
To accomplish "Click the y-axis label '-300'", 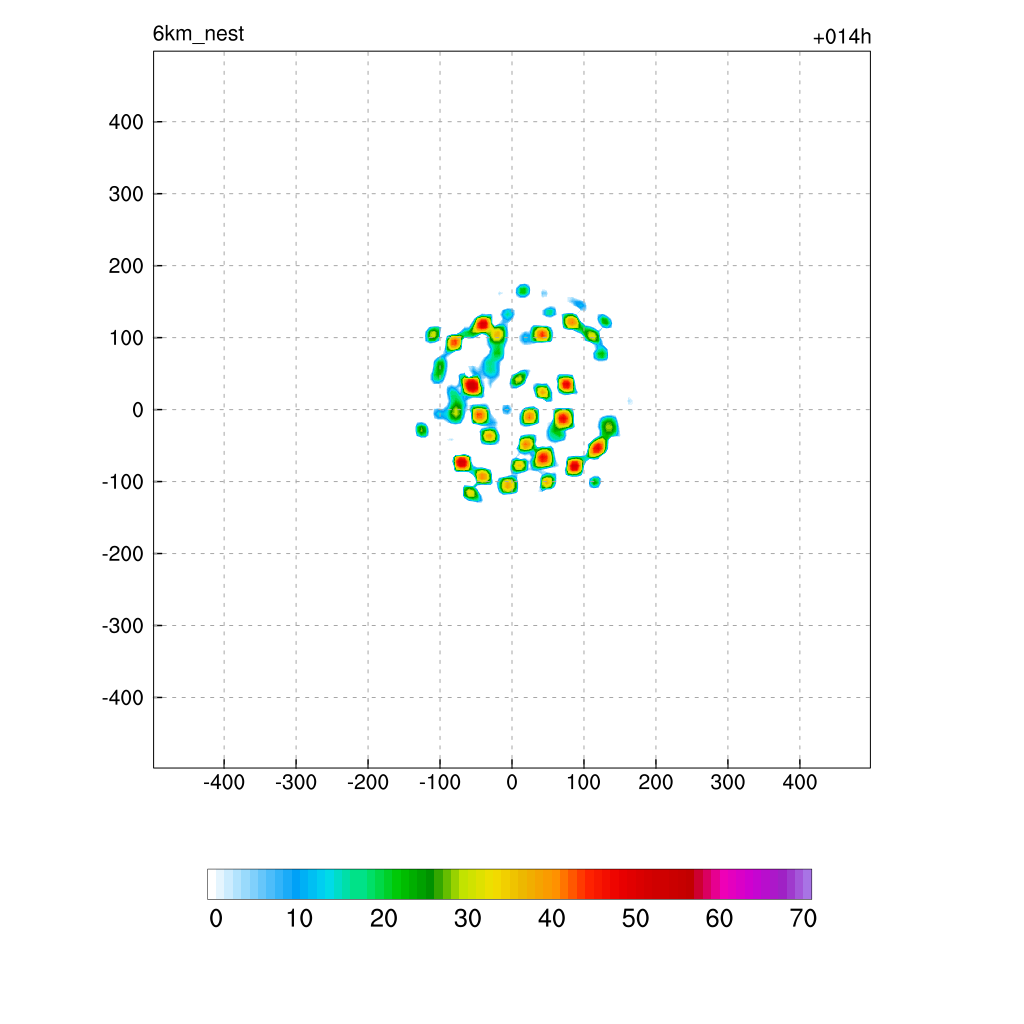I will (x=123, y=626).
